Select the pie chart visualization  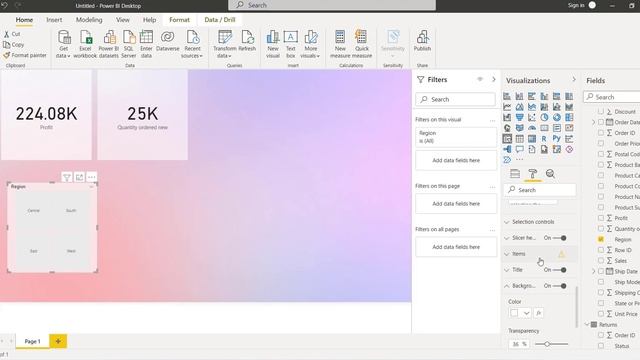[x=544, y=118]
